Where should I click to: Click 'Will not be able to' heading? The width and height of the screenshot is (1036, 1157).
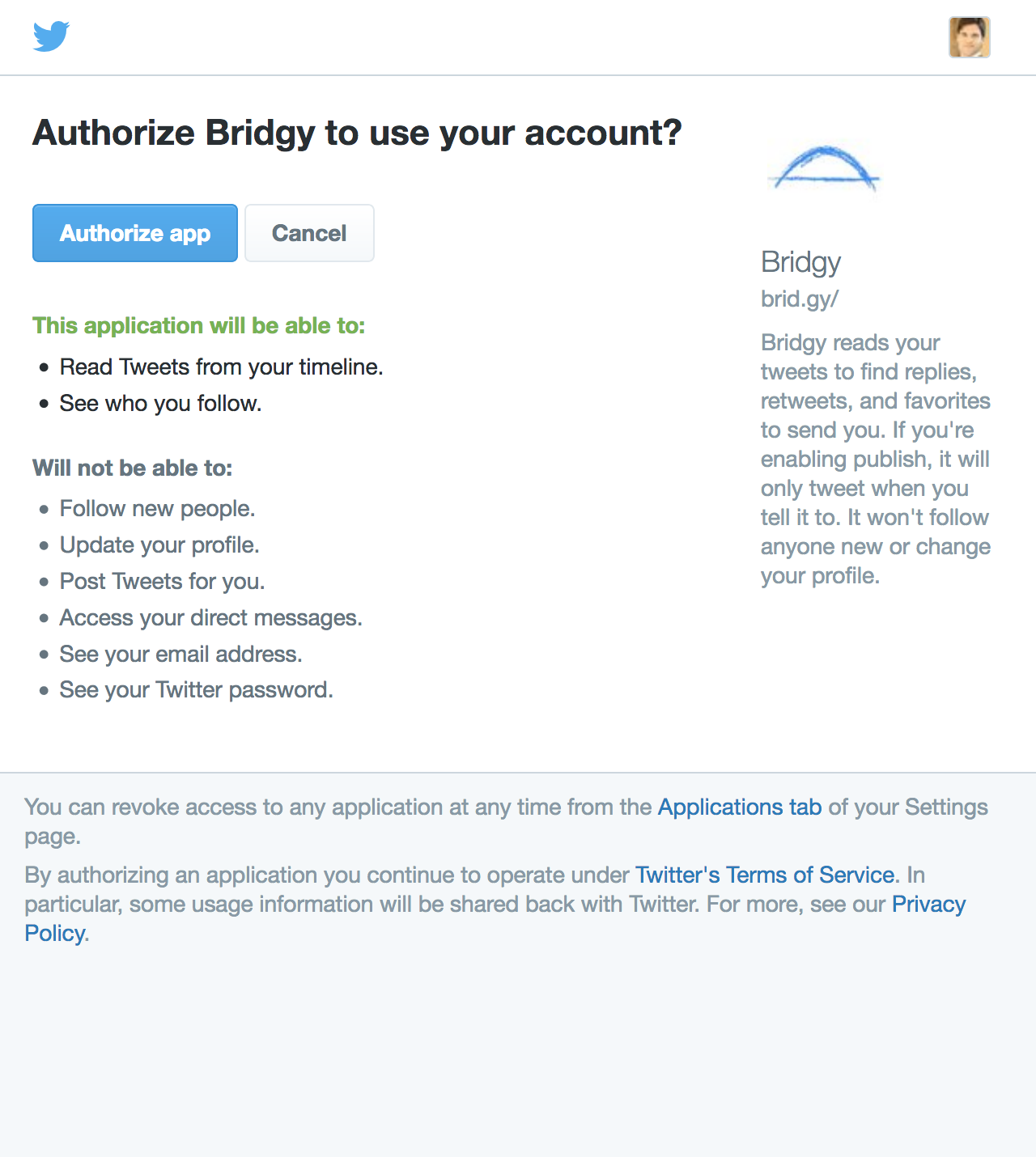coord(133,468)
